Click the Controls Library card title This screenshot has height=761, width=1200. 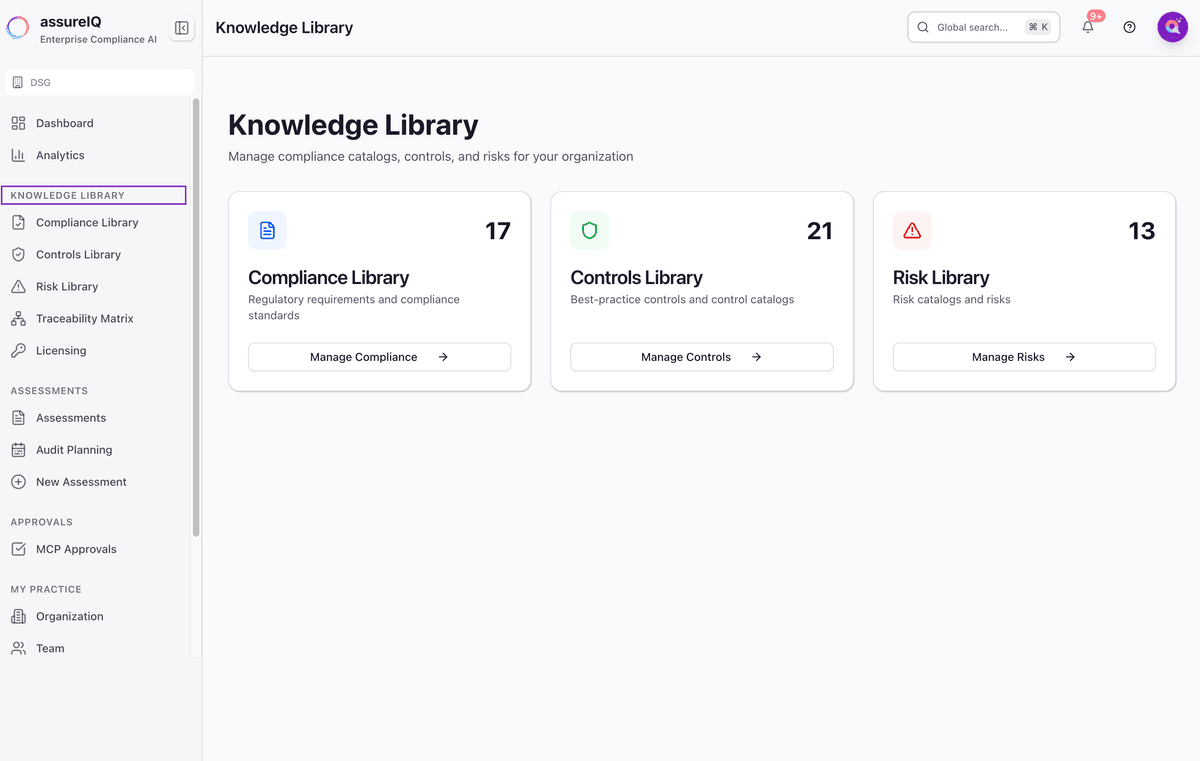pos(636,278)
